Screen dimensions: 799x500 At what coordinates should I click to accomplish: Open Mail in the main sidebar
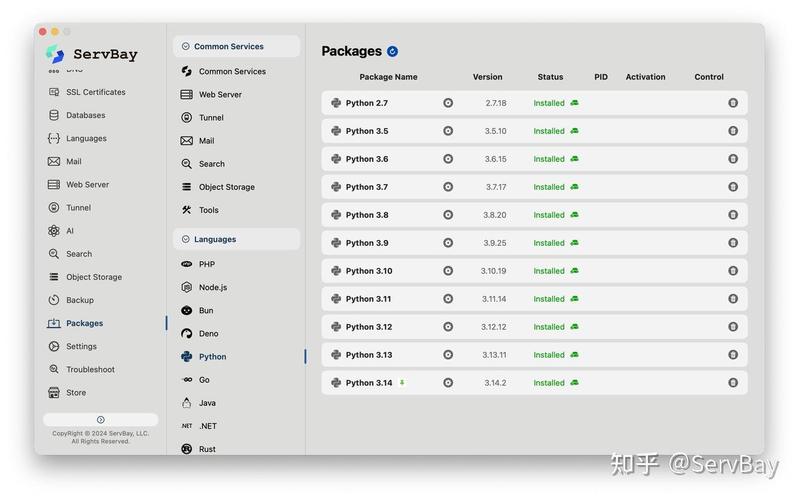64,162
